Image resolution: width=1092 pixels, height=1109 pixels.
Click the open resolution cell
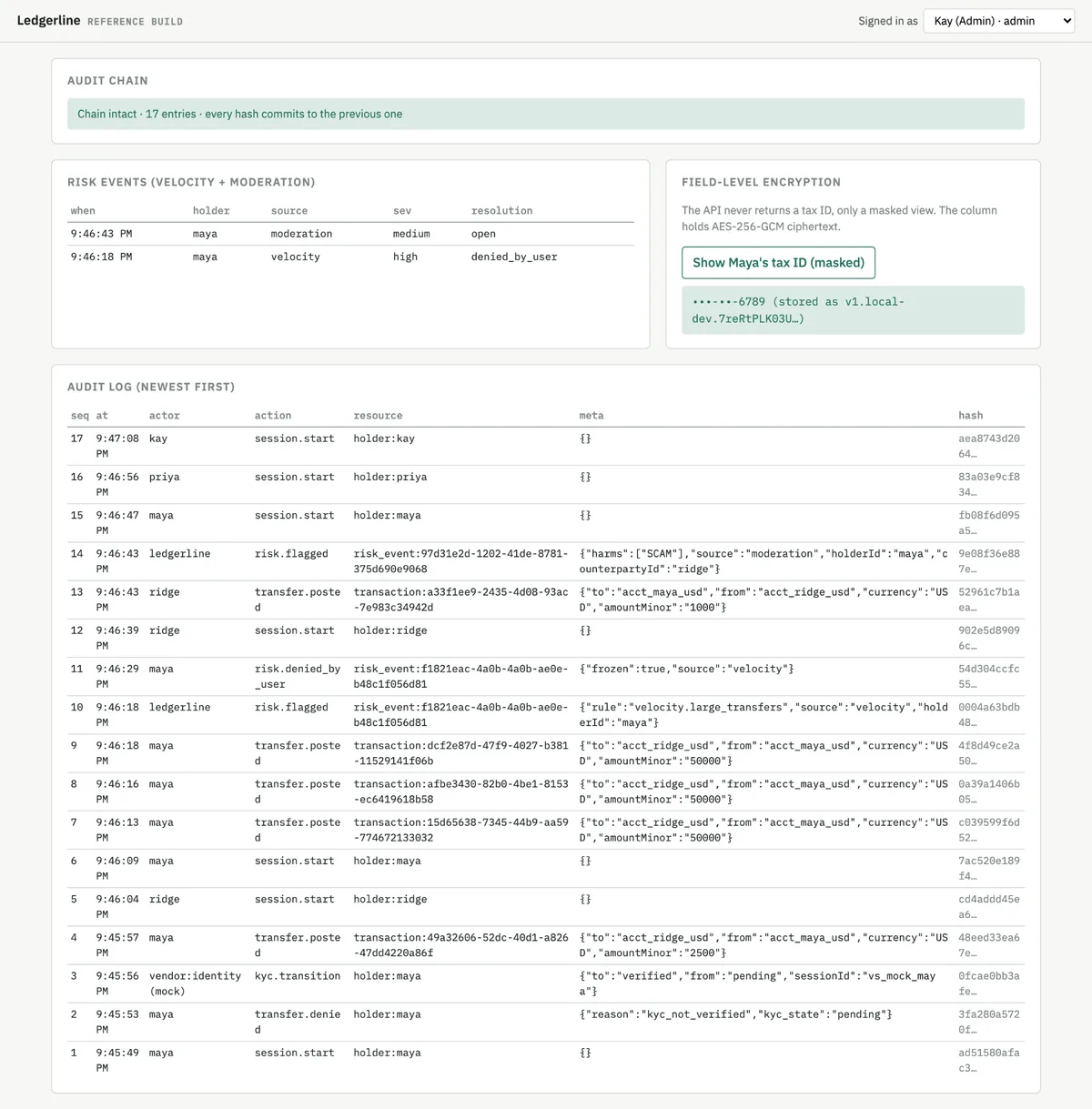pyautogui.click(x=483, y=234)
